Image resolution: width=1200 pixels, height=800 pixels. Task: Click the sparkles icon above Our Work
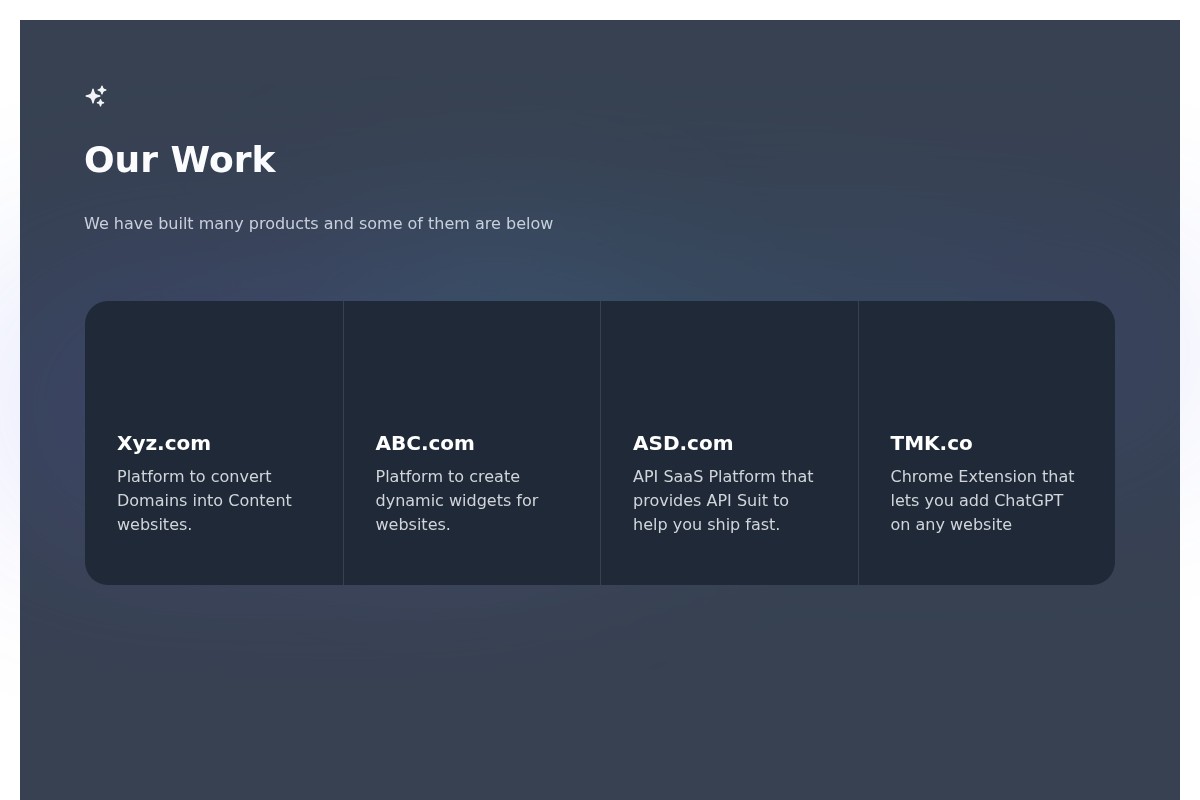point(95,96)
